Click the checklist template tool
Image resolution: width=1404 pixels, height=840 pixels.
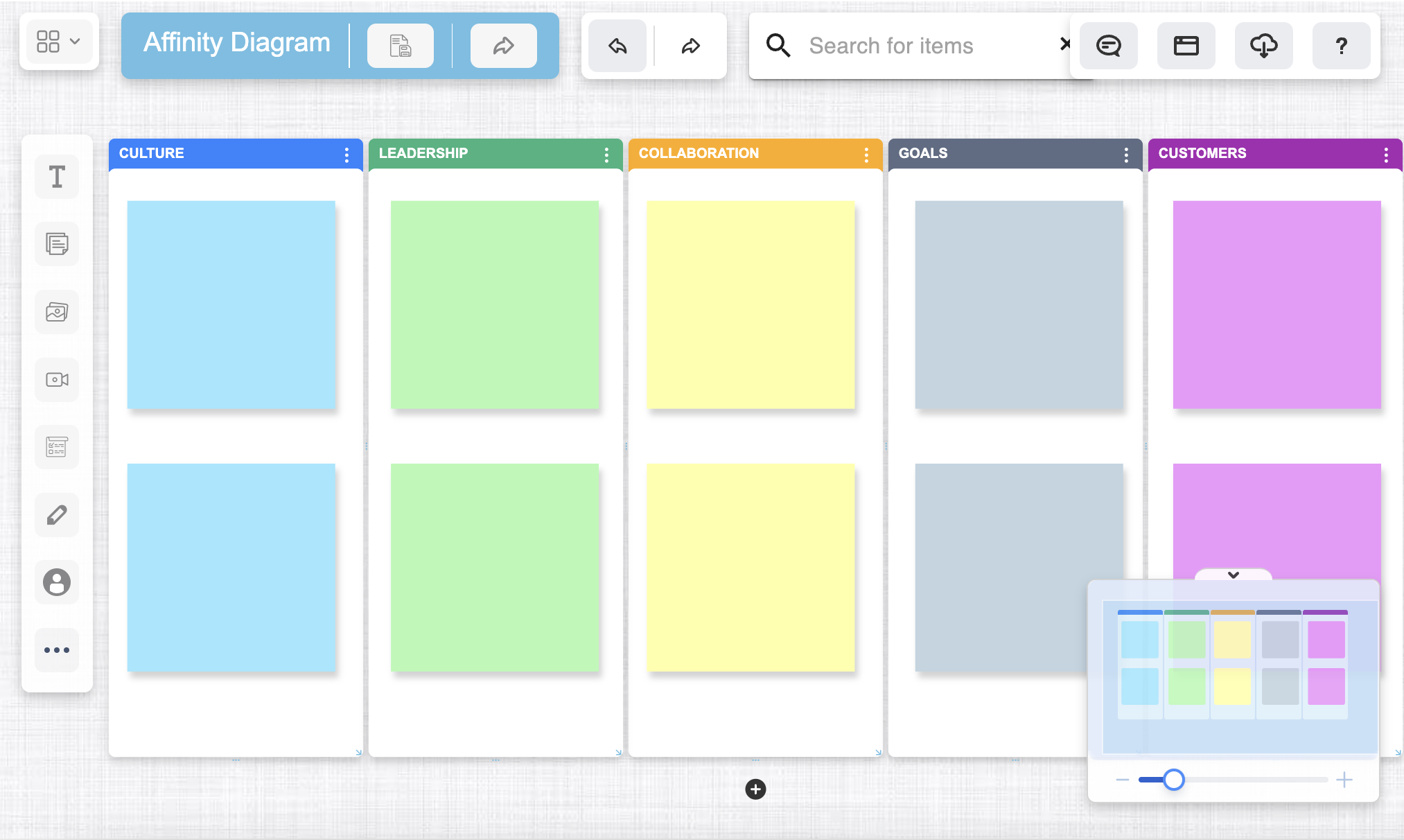click(57, 447)
